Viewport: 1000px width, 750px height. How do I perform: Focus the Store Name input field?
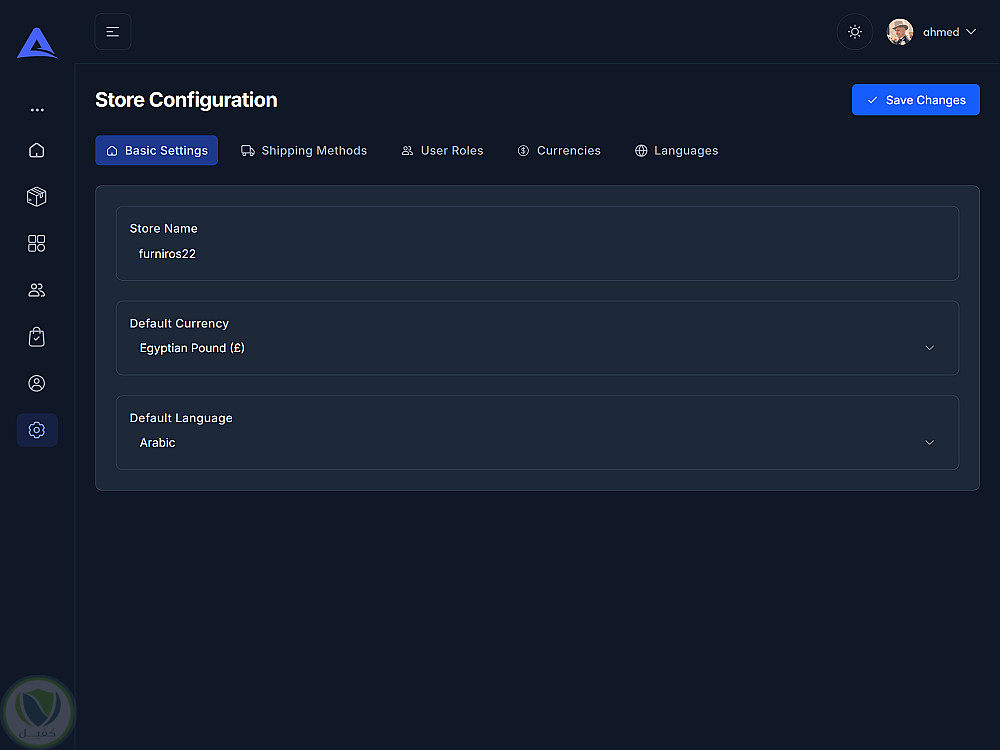click(x=537, y=254)
